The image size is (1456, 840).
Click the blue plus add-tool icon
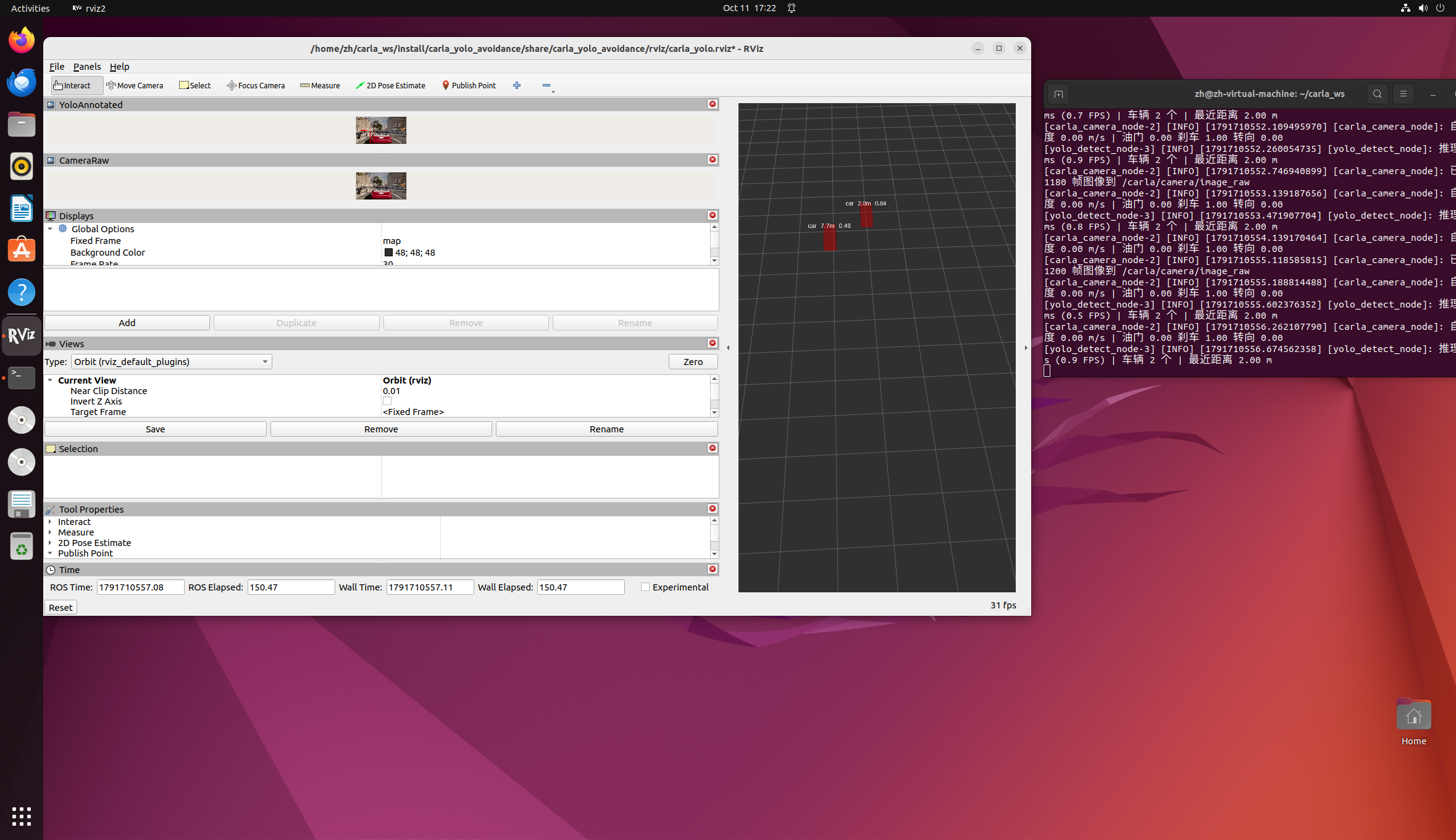[x=517, y=85]
